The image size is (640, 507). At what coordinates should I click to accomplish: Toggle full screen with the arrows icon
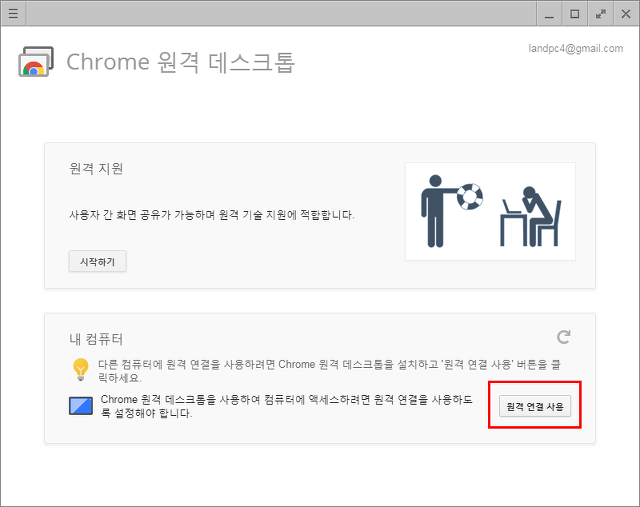click(x=600, y=14)
